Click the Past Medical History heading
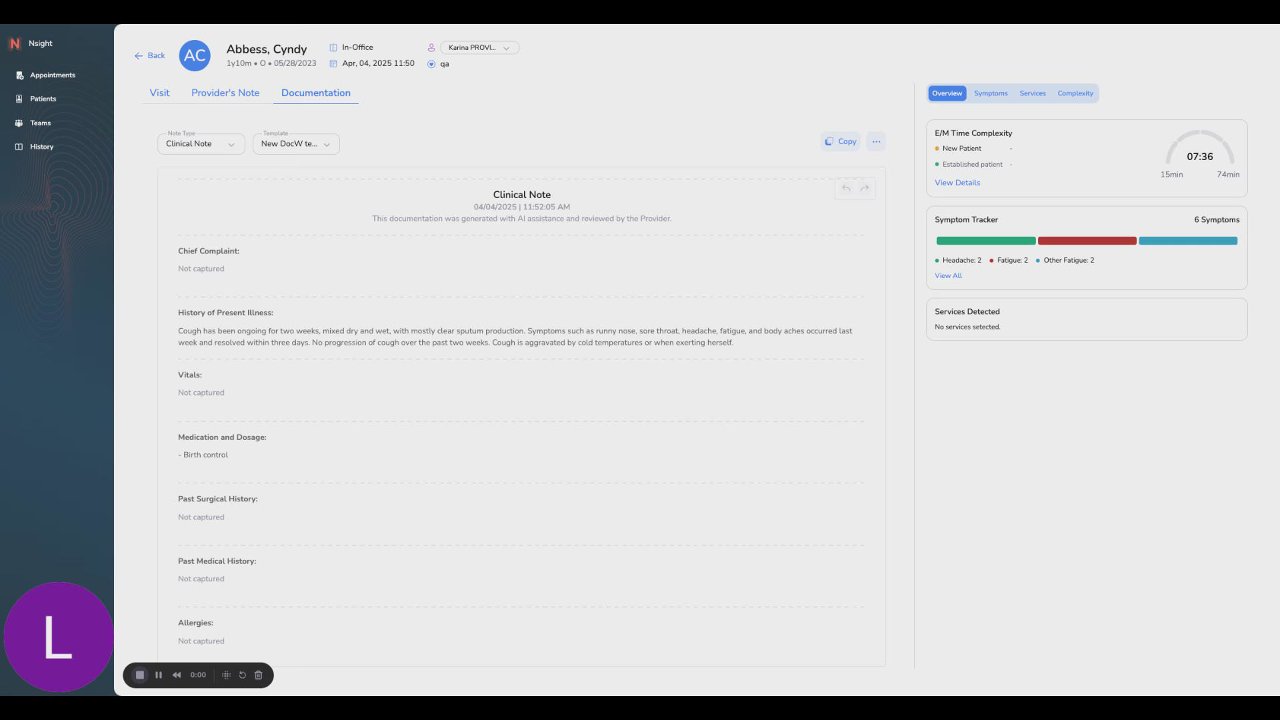1280x720 pixels. point(217,561)
